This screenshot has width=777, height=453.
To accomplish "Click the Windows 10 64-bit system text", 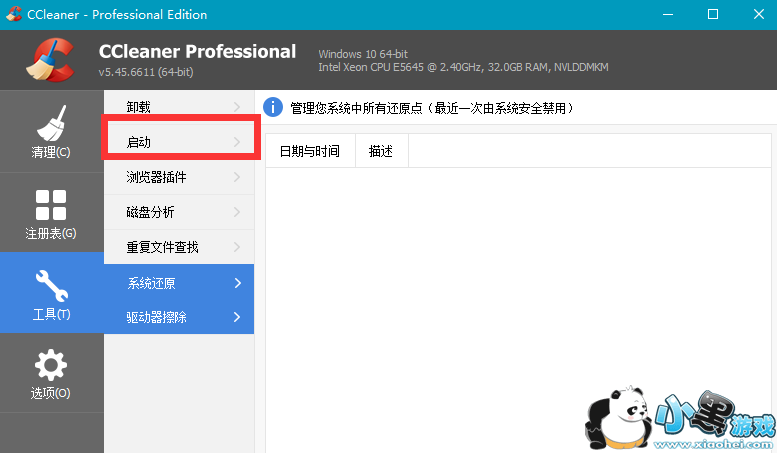I will tap(363, 54).
